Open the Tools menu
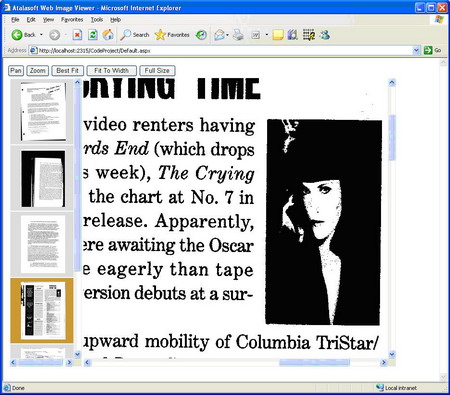This screenshot has width=450, height=395. tap(97, 20)
